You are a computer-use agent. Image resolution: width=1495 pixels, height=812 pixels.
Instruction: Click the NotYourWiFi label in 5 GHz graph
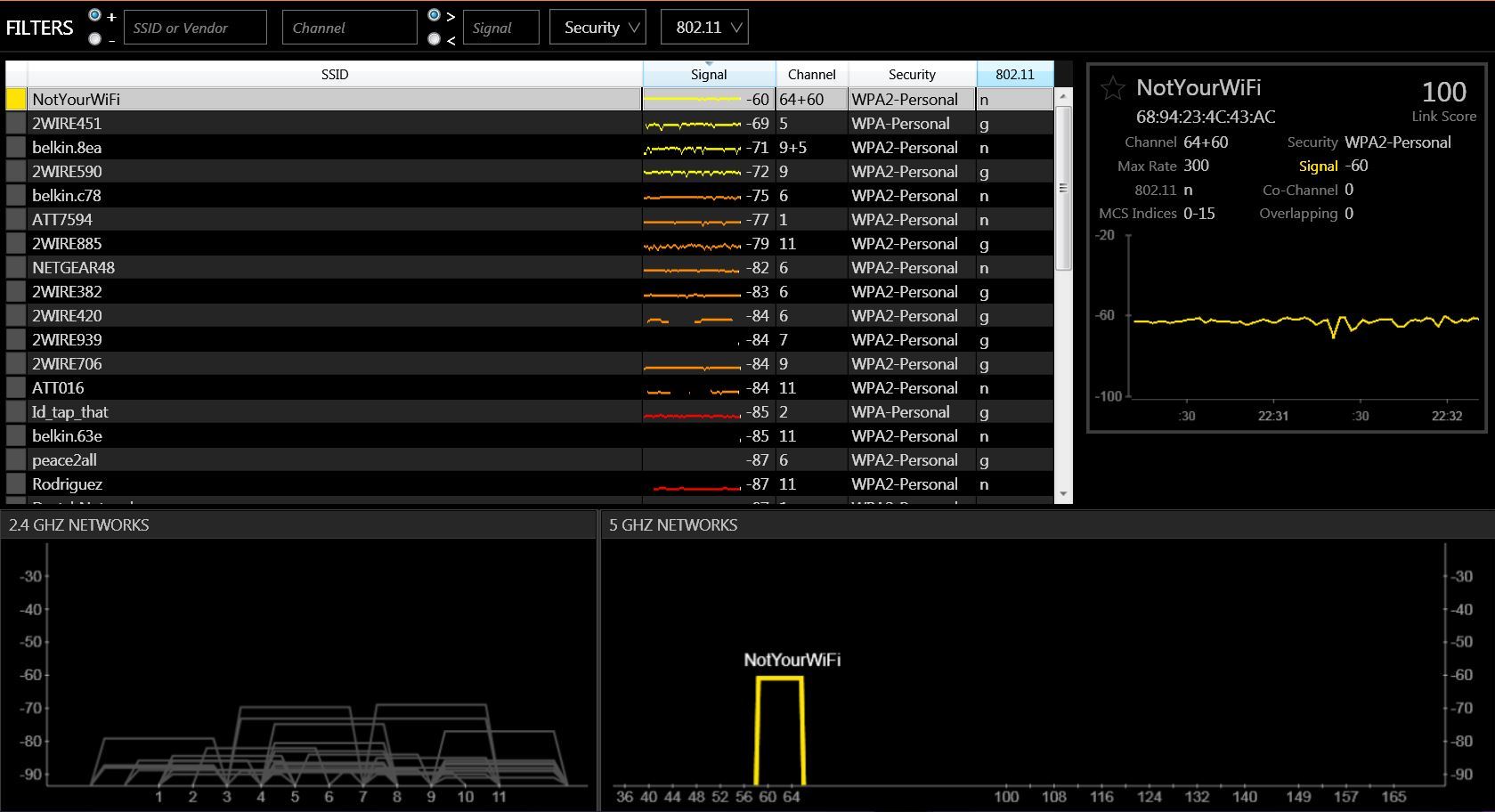coord(792,660)
